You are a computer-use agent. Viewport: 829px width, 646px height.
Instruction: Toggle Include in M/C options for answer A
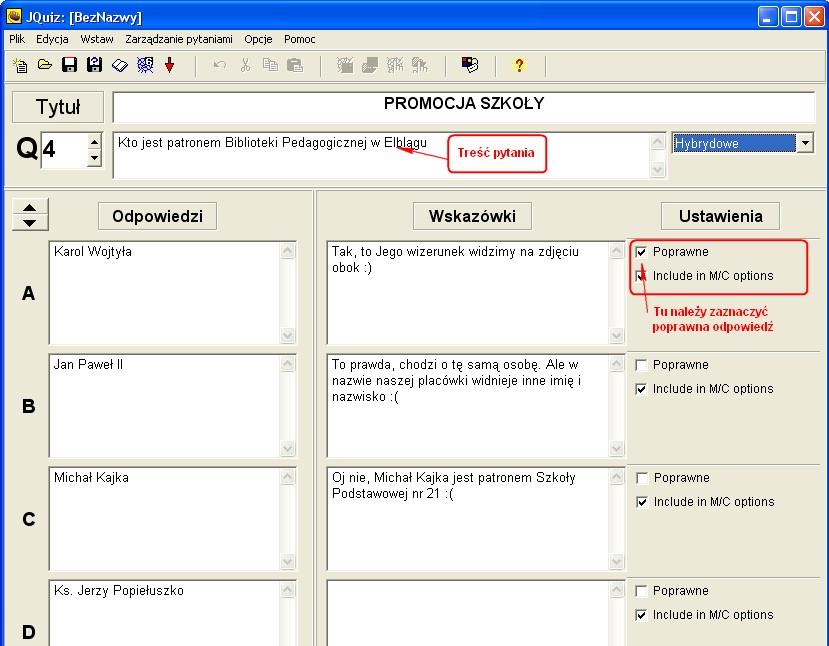click(641, 276)
